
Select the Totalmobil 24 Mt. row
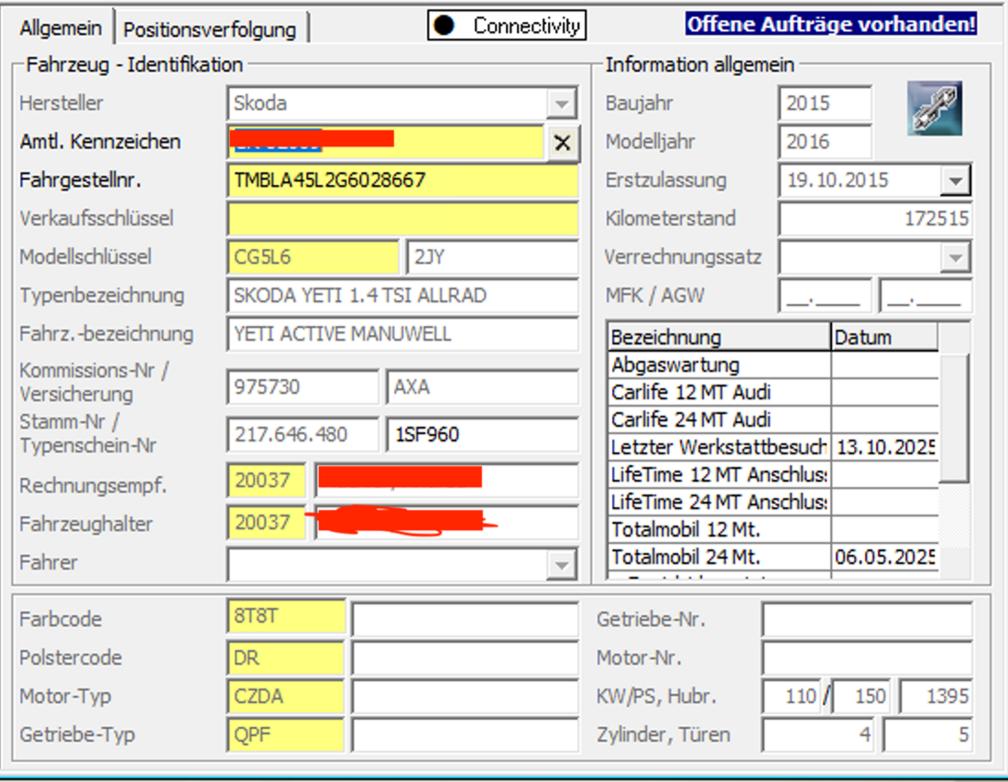pos(718,557)
